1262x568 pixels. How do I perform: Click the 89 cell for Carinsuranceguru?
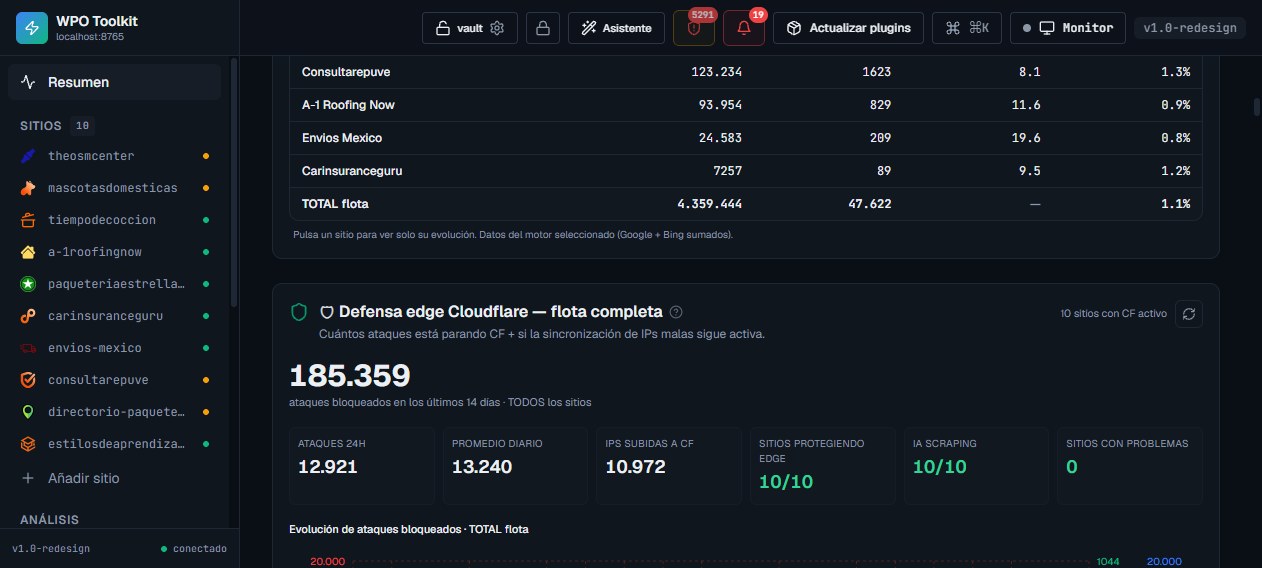pyautogui.click(x=883, y=171)
